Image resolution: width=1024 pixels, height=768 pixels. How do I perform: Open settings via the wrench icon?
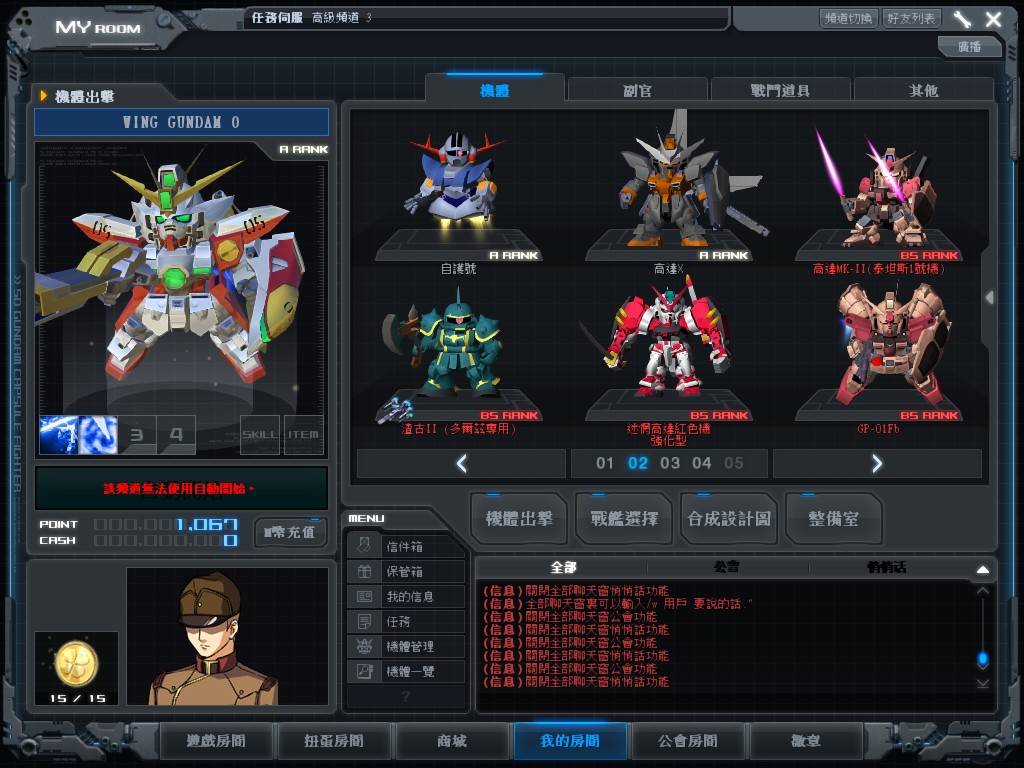click(x=962, y=19)
